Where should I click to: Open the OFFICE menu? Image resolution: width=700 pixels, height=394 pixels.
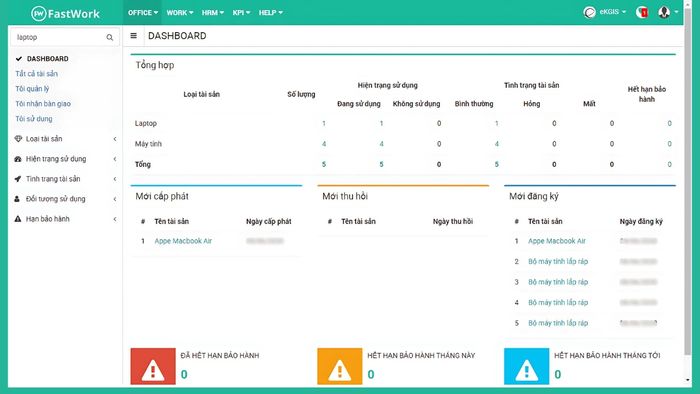coord(143,12)
